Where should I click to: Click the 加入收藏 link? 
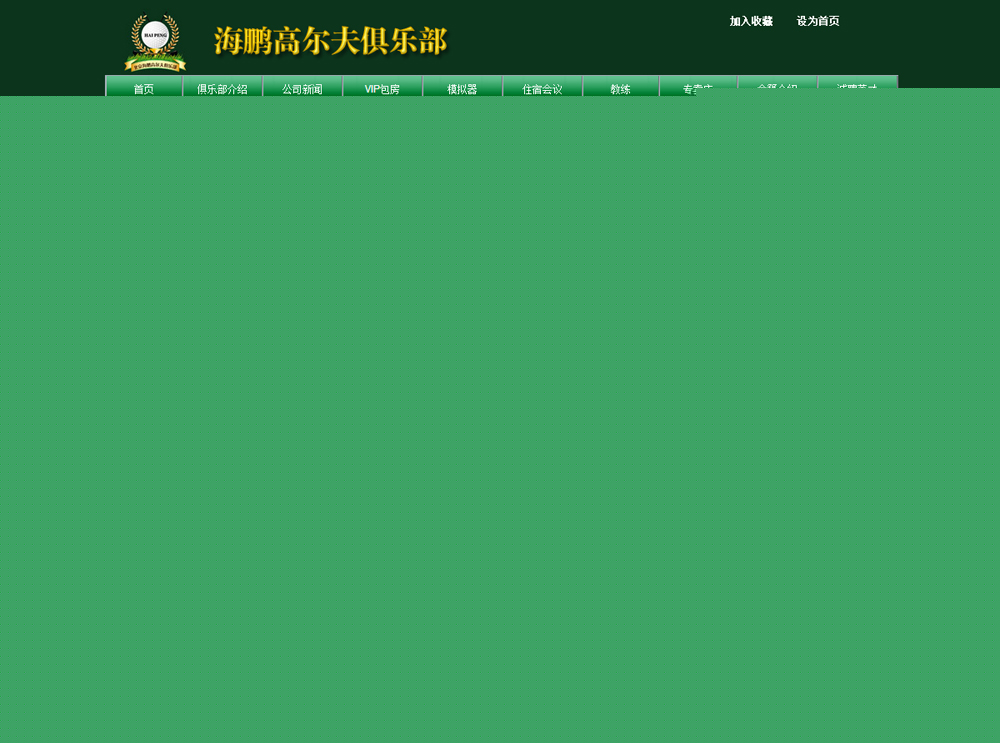click(751, 21)
